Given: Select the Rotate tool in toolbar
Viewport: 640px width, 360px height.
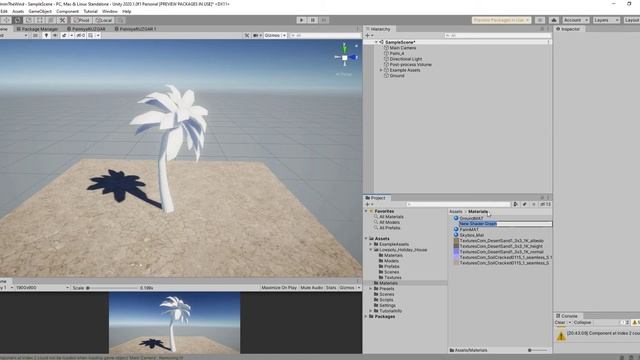Looking at the screenshot, I should [x=18, y=20].
